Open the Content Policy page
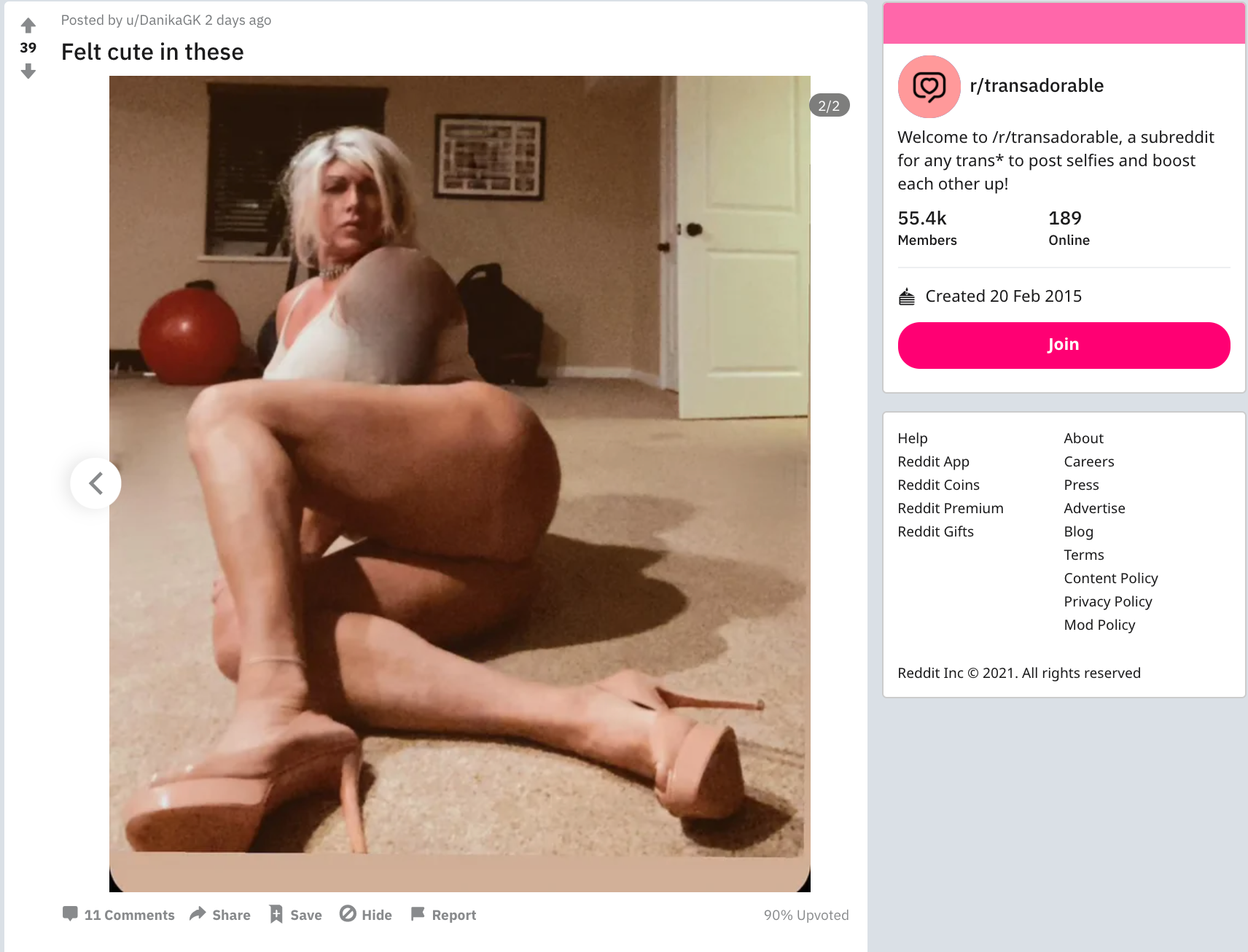The image size is (1248, 952). click(x=1110, y=578)
